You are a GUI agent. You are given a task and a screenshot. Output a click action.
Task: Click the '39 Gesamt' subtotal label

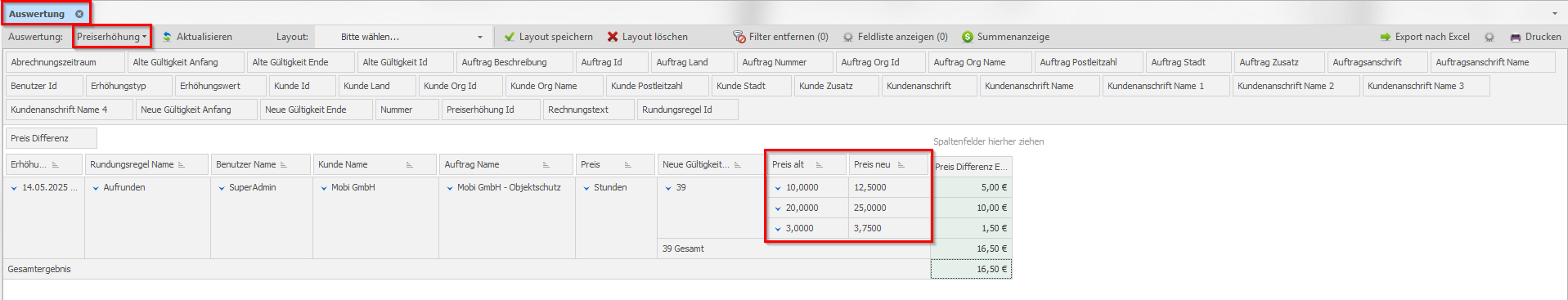pyautogui.click(x=683, y=249)
